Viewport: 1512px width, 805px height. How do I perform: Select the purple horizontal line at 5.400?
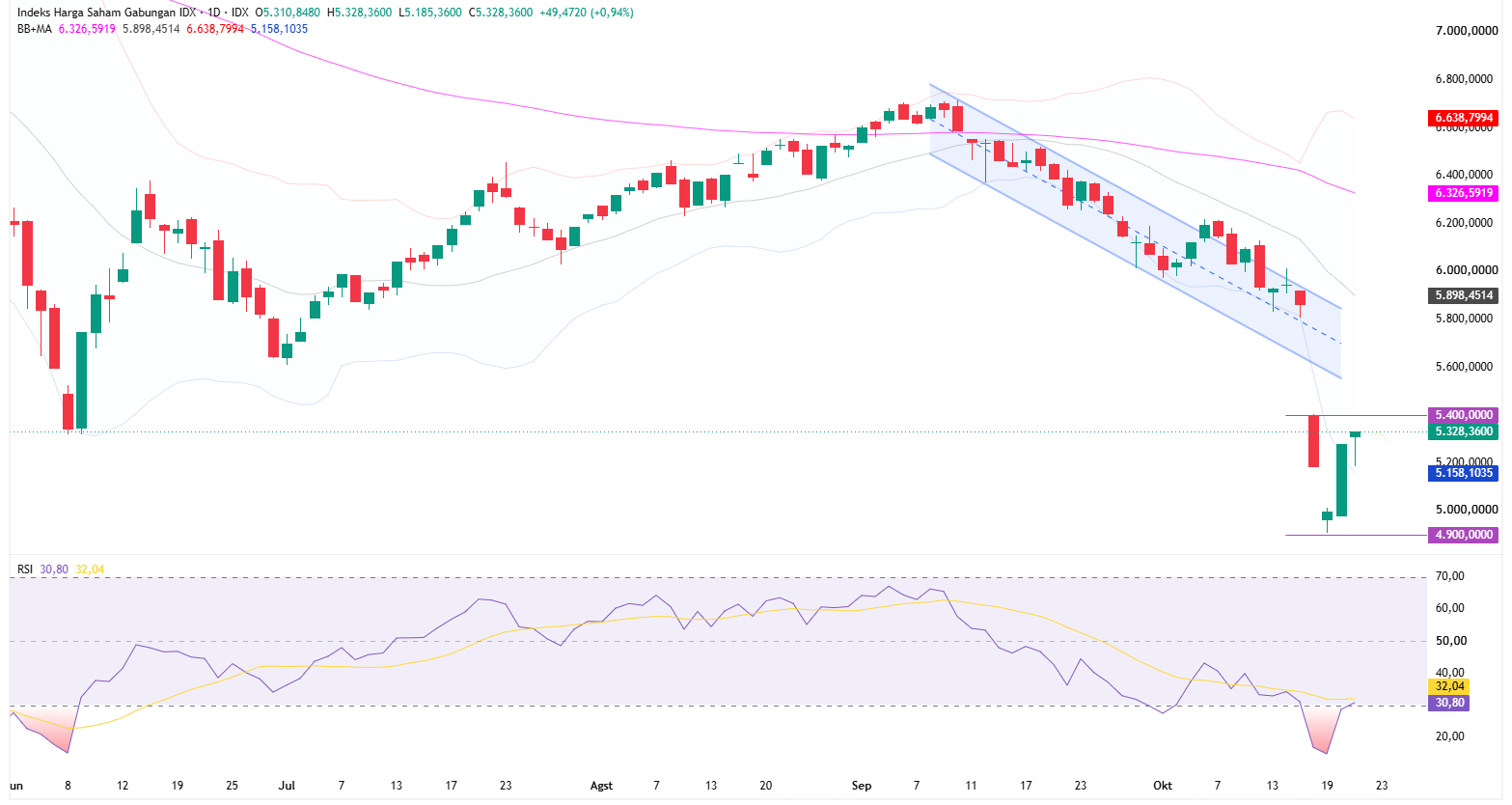point(1356,415)
